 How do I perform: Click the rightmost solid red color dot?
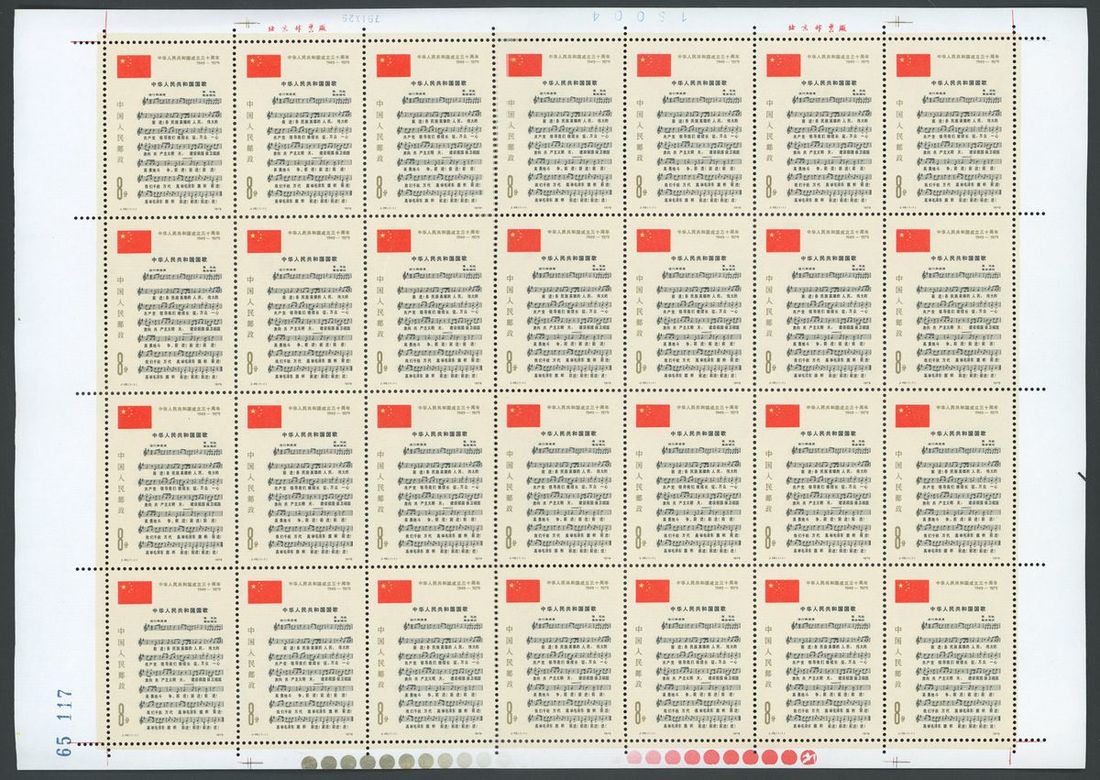(x=789, y=758)
